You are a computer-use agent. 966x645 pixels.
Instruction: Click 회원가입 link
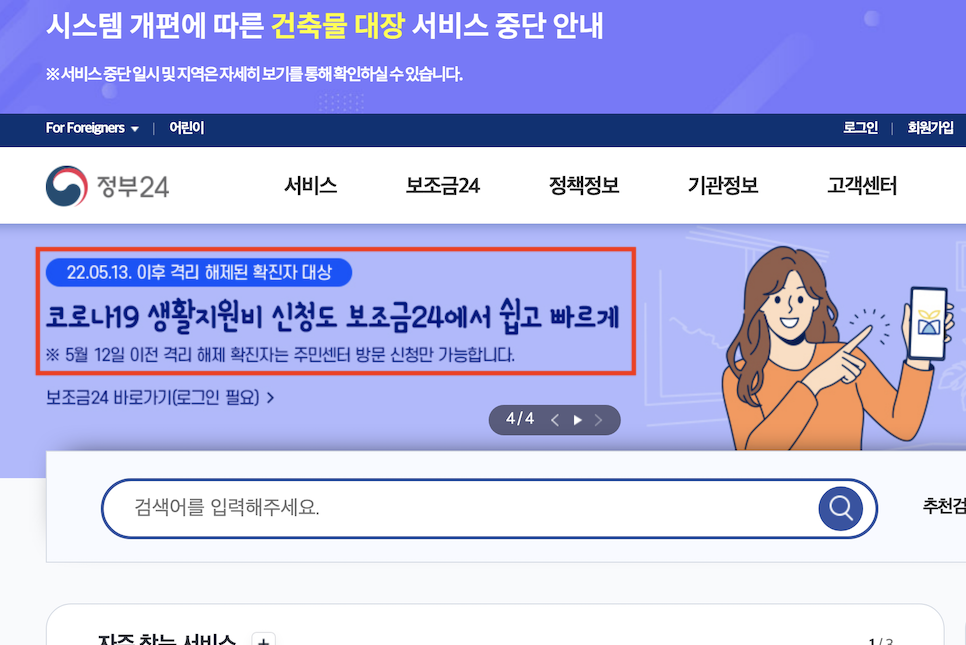[930, 128]
